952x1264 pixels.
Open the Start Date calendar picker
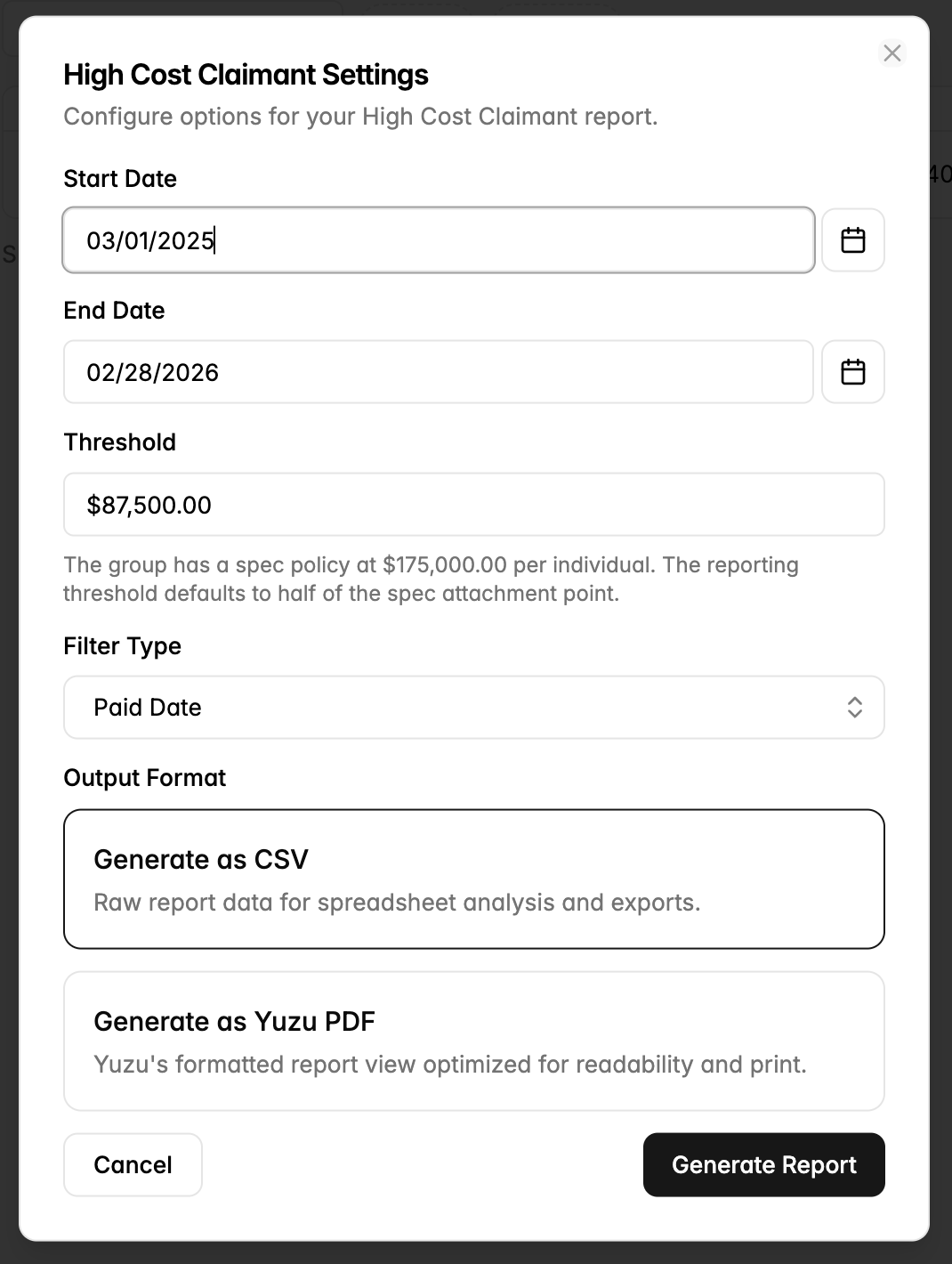pyautogui.click(x=852, y=240)
